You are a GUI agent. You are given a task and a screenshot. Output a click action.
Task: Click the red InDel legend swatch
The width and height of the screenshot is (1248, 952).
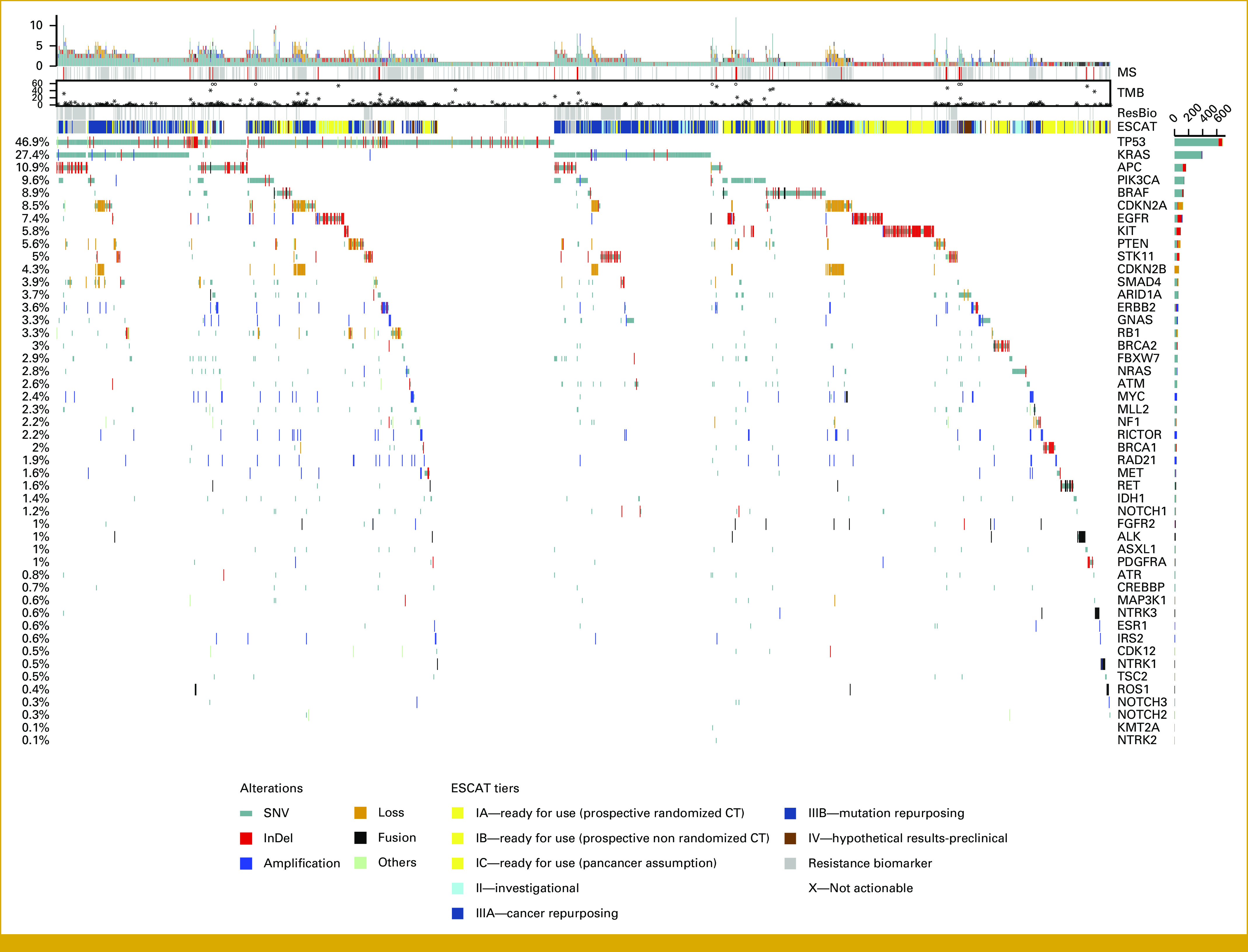[x=246, y=838]
